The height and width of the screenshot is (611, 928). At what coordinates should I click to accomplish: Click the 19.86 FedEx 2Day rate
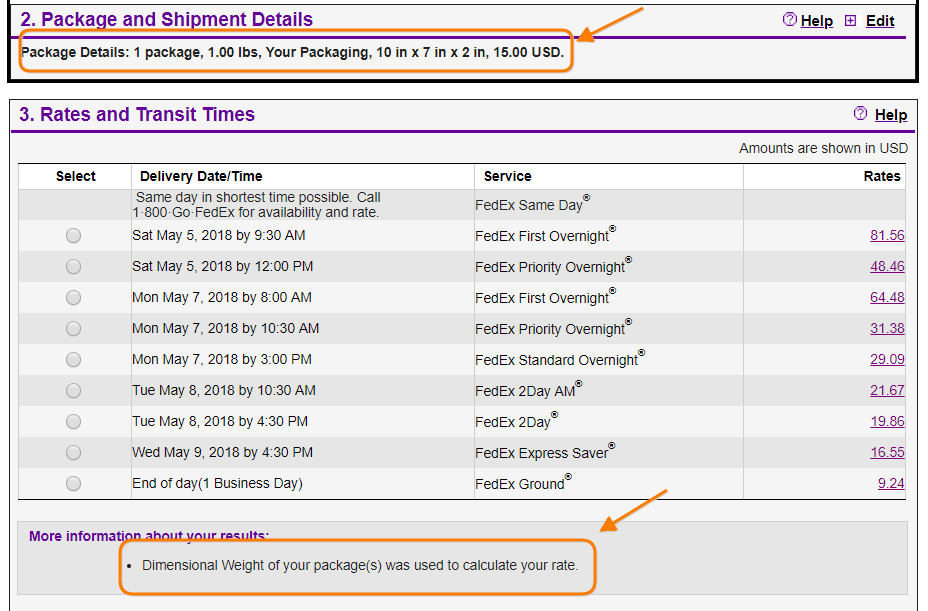886,420
